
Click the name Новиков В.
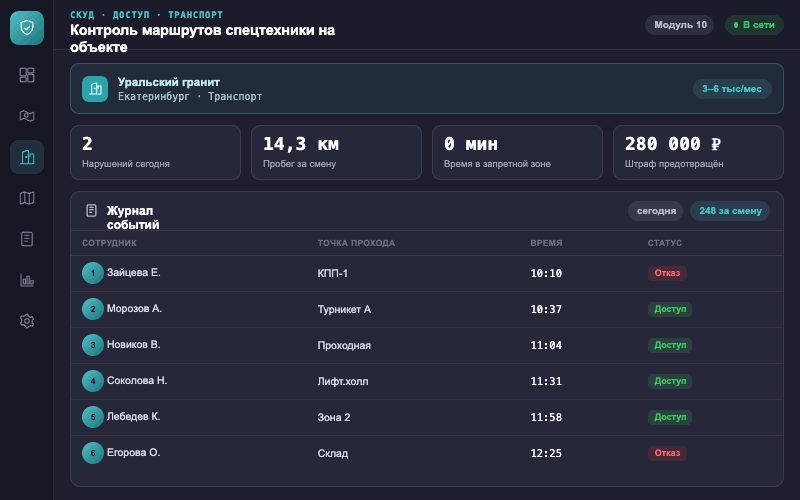pos(134,344)
